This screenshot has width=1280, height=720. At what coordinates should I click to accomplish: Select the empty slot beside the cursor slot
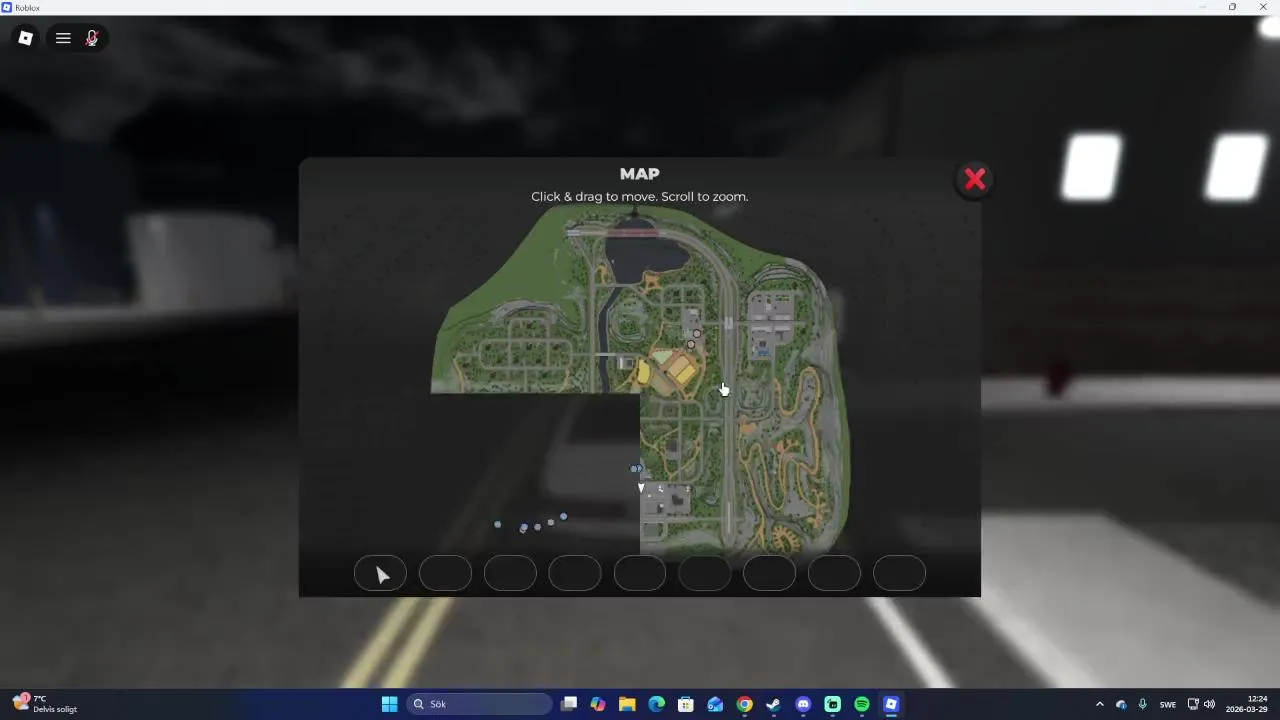(x=445, y=573)
